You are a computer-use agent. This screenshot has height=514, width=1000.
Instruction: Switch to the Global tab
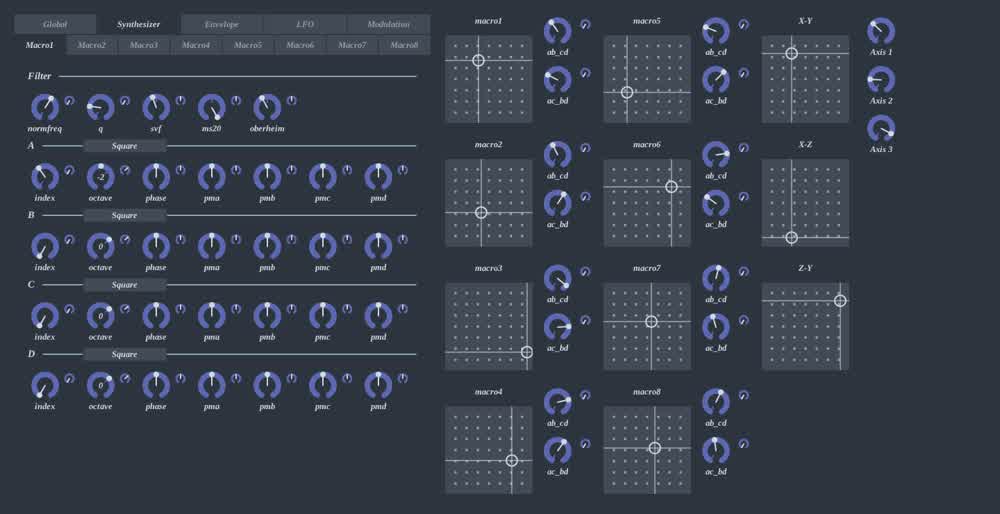pyautogui.click(x=55, y=24)
